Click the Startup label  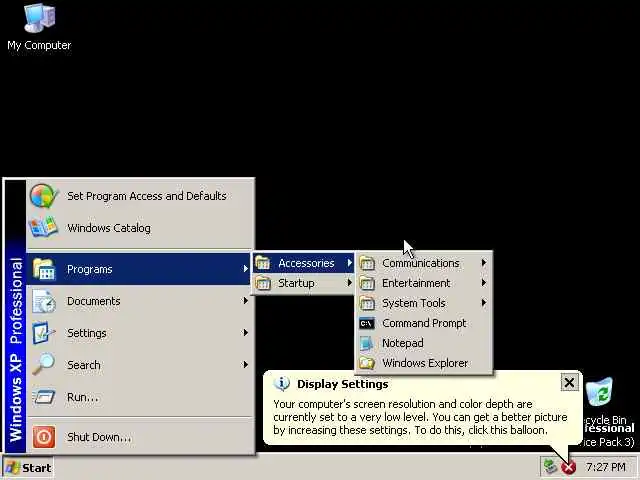(x=296, y=283)
